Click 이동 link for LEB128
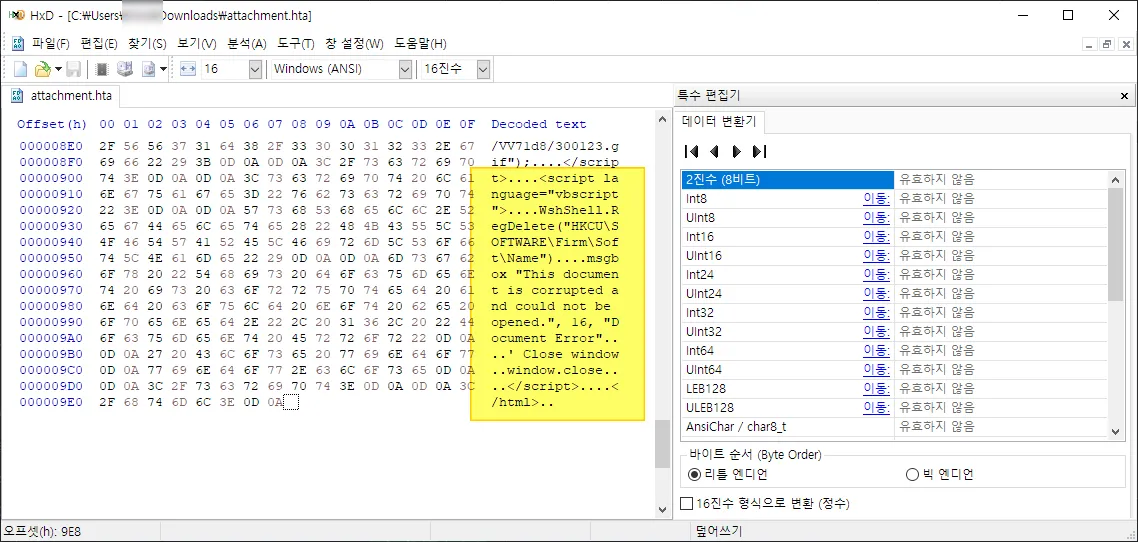This screenshot has width=1138, height=542. [876, 389]
